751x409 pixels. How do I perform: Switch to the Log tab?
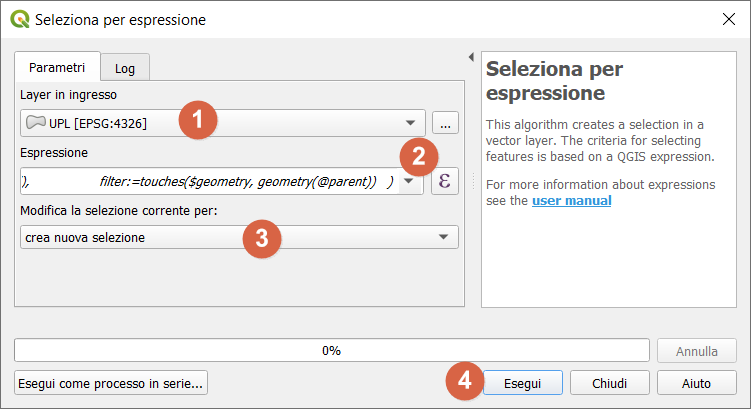coord(125,68)
